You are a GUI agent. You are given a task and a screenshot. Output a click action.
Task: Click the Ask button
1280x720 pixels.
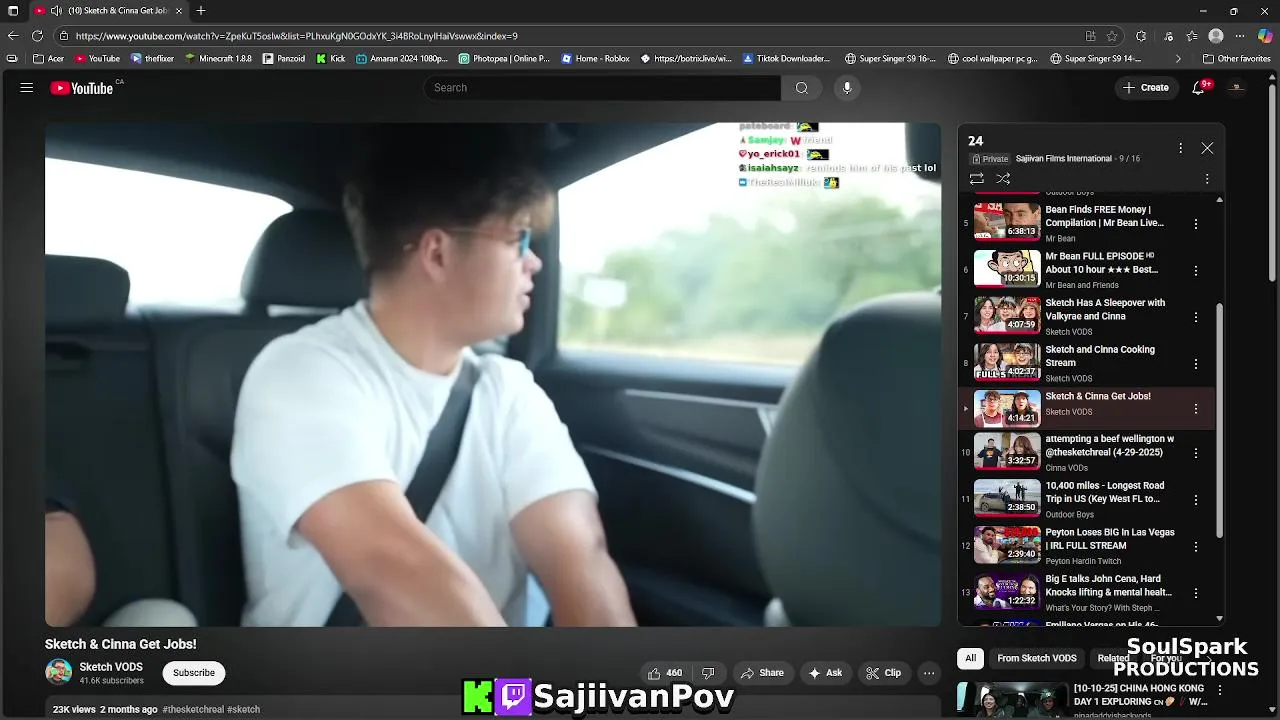[825, 673]
